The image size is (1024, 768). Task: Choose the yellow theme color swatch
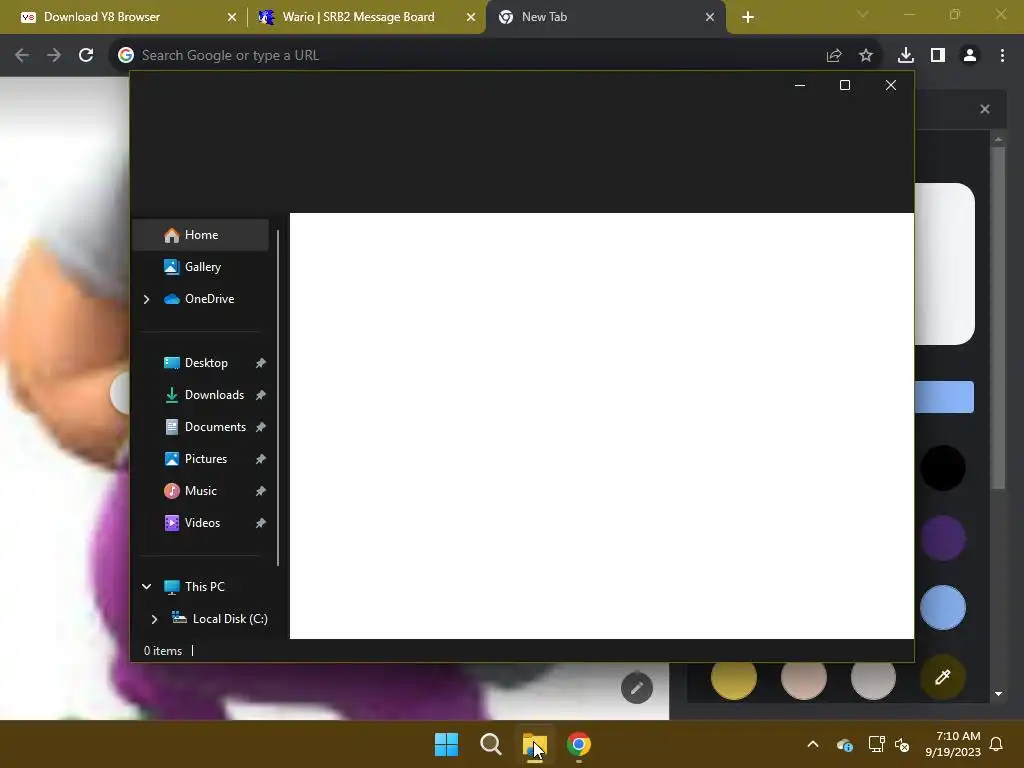point(733,679)
